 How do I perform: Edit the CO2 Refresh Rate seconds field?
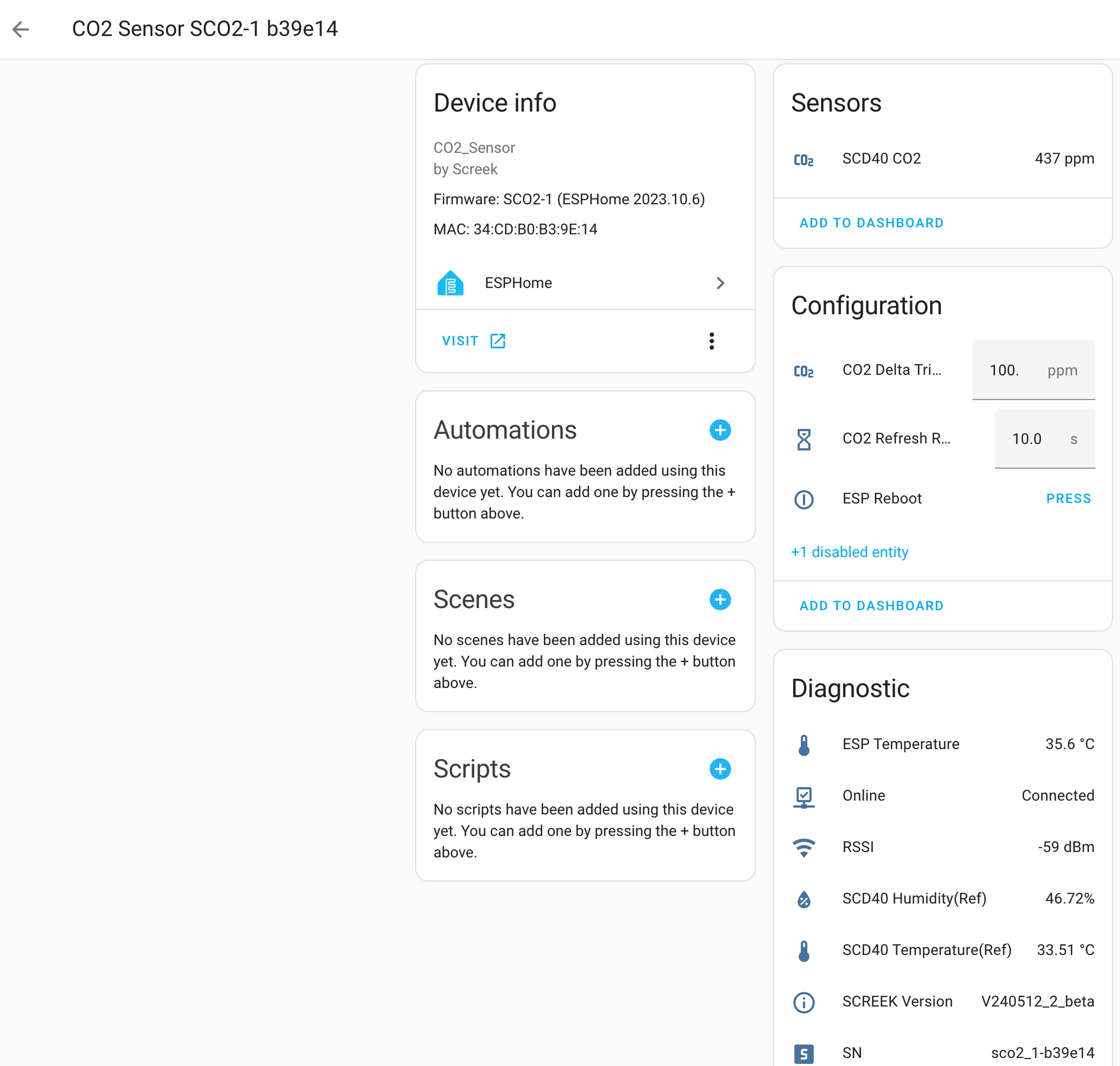point(1044,439)
